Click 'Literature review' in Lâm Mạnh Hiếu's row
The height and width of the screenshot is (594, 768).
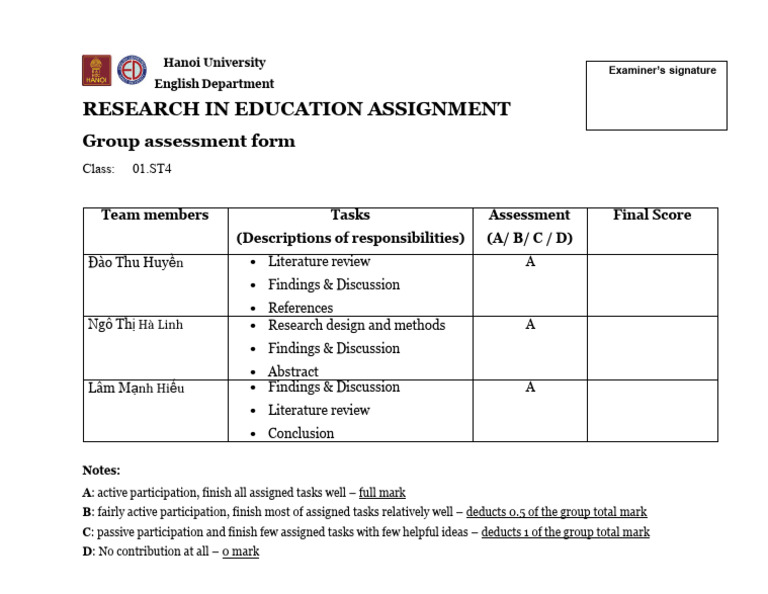pos(319,410)
